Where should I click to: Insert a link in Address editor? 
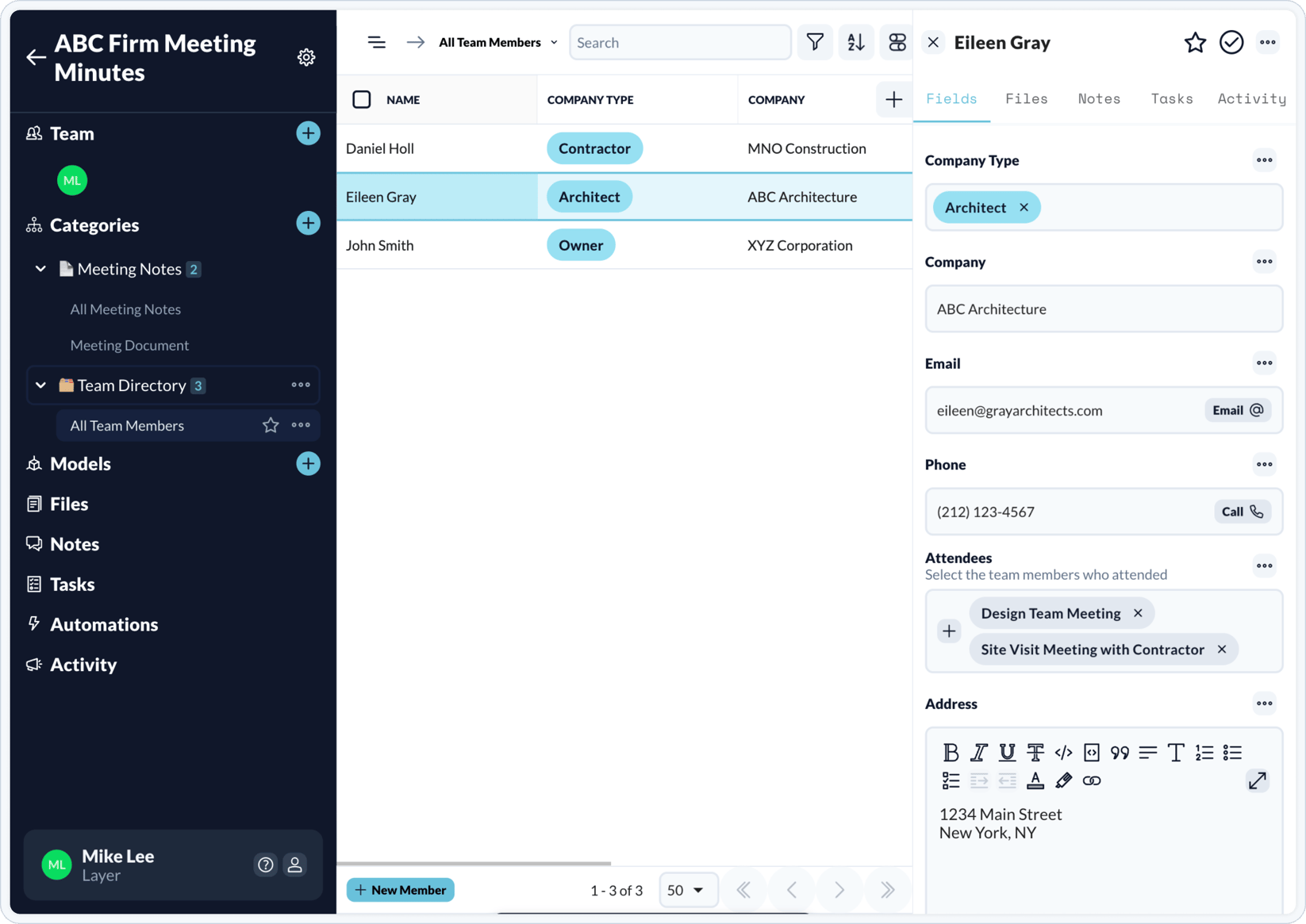pyautogui.click(x=1092, y=780)
